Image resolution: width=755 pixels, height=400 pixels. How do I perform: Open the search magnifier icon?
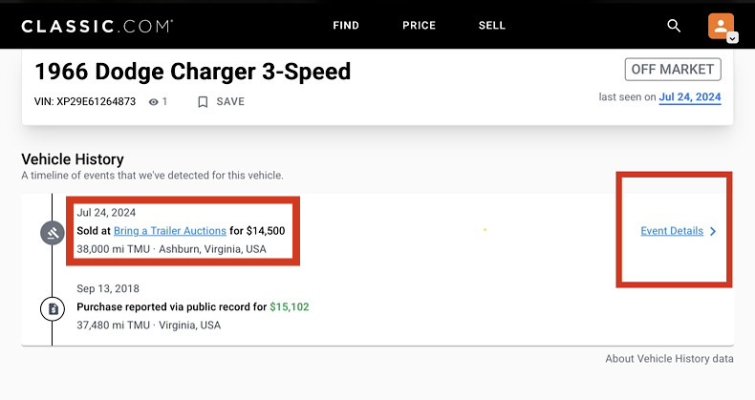[674, 26]
